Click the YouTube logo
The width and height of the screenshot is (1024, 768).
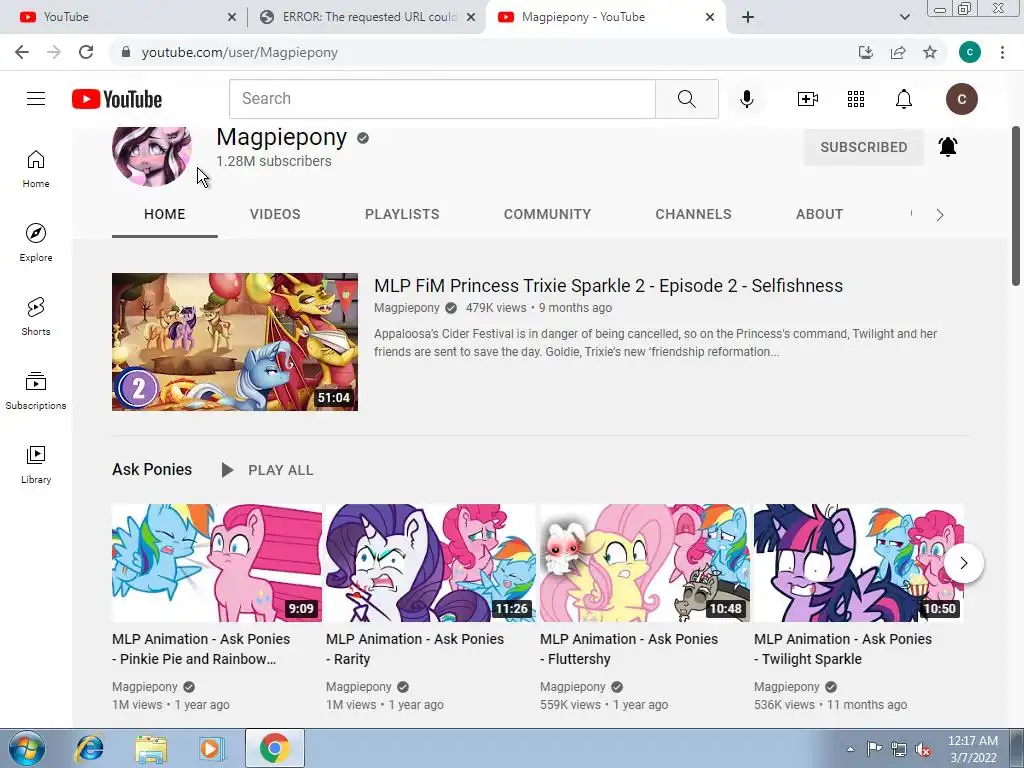coord(117,99)
